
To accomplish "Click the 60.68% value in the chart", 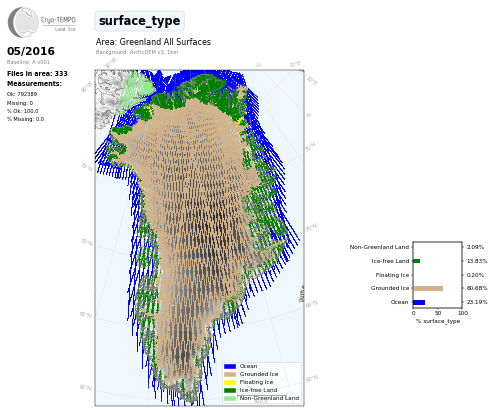I will (x=477, y=288).
